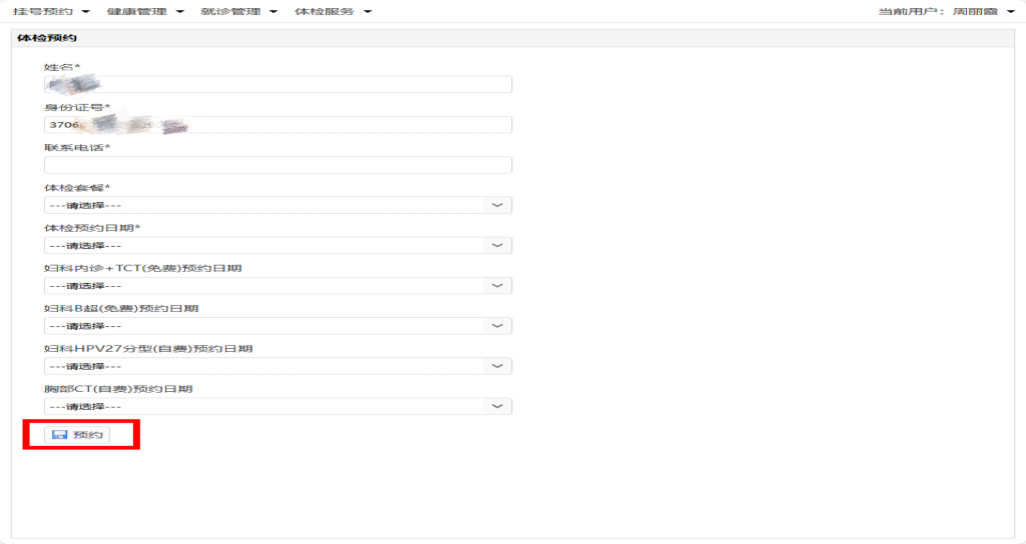Click the down caret beside 挂号预约

(x=85, y=12)
